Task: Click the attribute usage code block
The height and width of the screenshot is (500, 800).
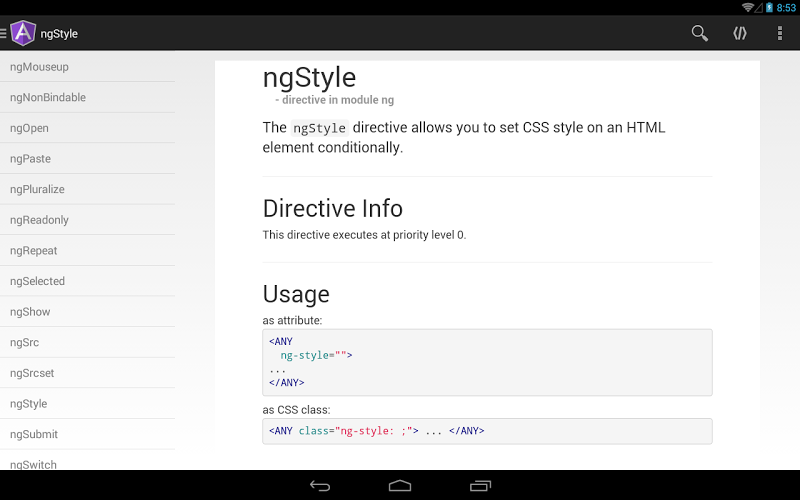Action: click(x=487, y=362)
